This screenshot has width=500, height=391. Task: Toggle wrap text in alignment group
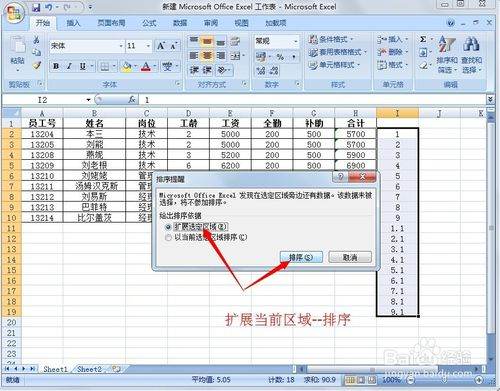pos(235,41)
